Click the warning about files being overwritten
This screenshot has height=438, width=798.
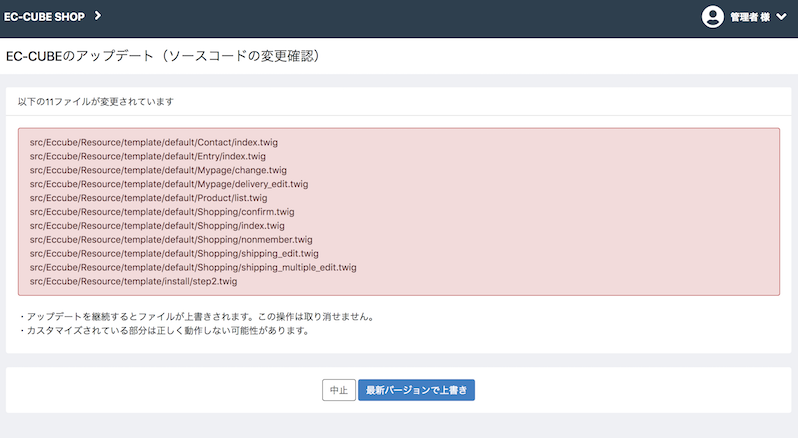click(197, 316)
